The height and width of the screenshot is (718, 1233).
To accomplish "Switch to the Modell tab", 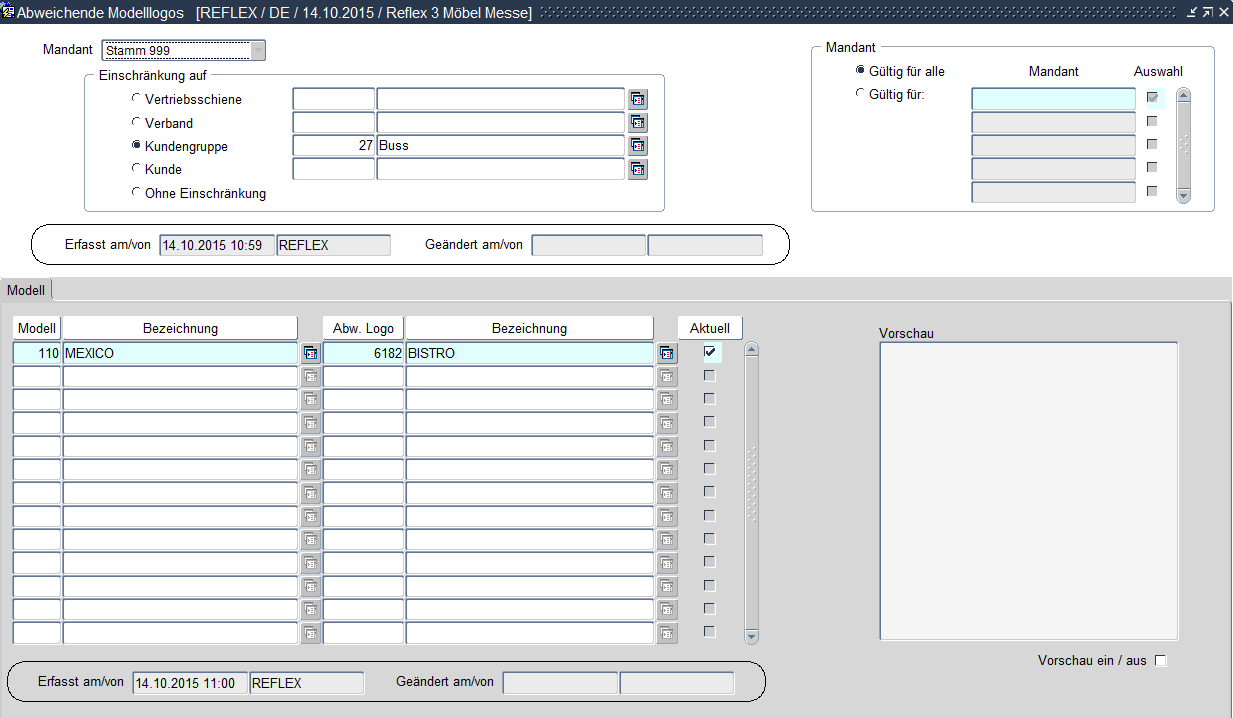I will coord(26,290).
